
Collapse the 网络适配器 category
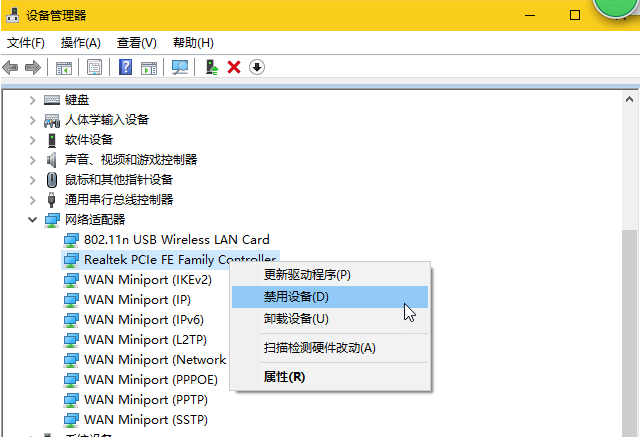click(x=33, y=220)
